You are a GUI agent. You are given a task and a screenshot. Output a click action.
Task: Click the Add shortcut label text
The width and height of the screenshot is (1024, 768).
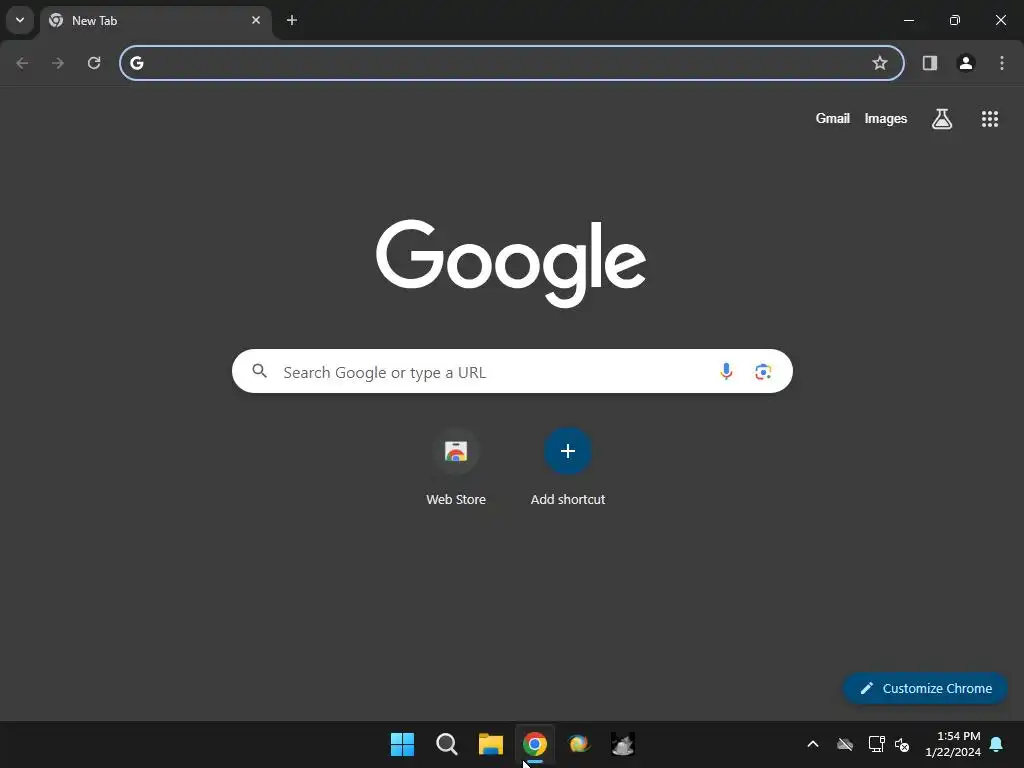[x=568, y=500]
